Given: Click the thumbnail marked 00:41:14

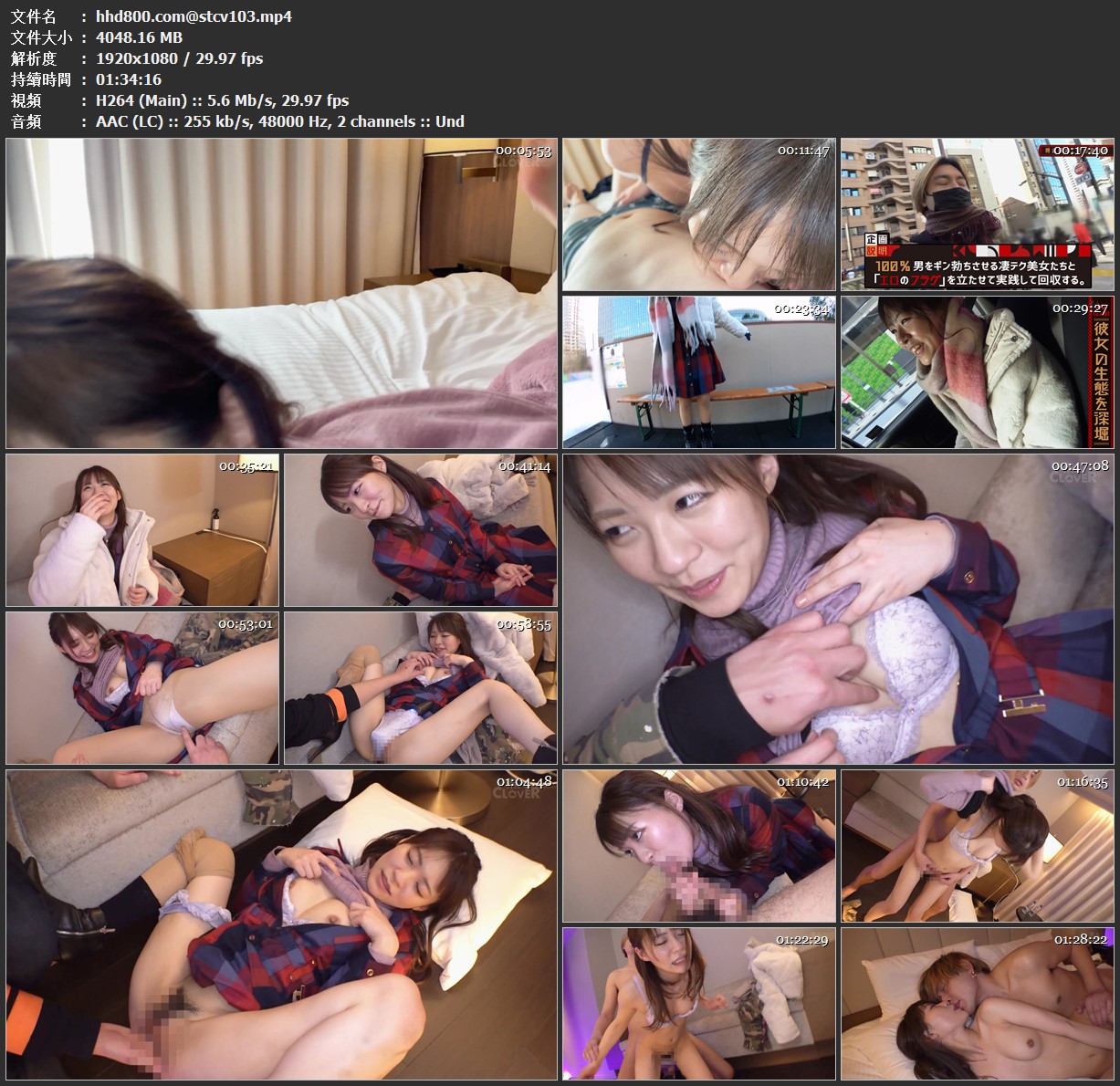Looking at the screenshot, I should (x=420, y=530).
